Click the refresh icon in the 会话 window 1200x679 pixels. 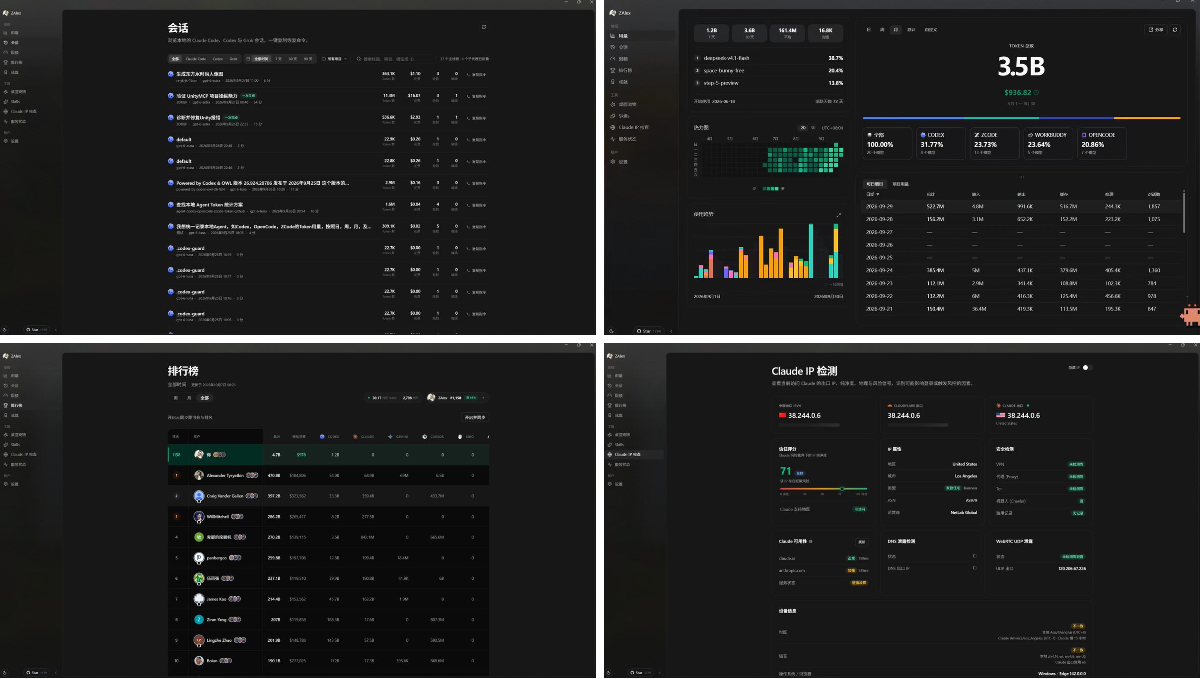pyautogui.click(x=484, y=27)
